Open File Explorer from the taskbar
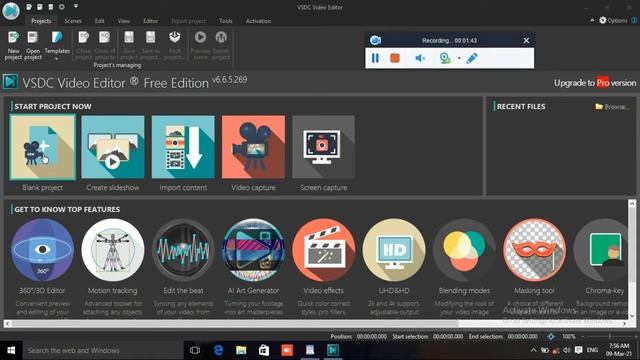Screen dimensions: 640x360 coord(241,350)
